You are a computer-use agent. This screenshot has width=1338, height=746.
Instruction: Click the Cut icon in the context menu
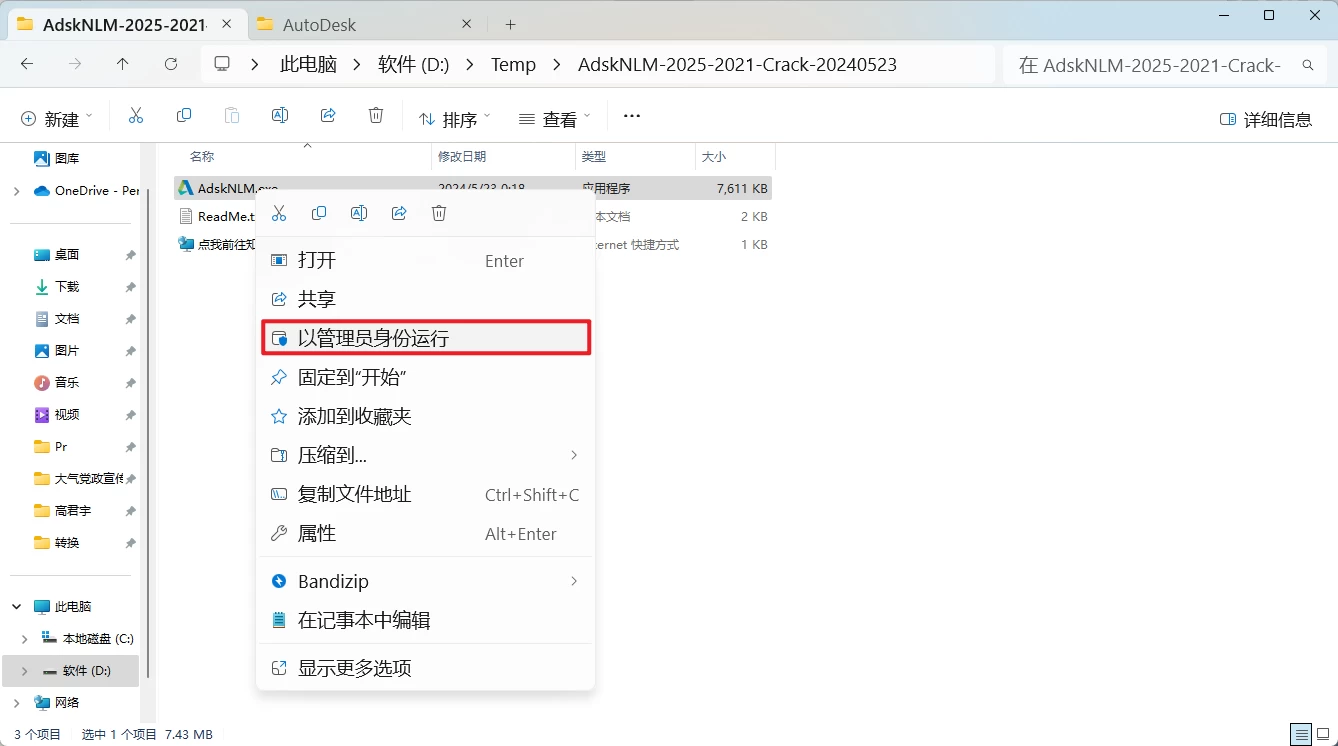pyautogui.click(x=279, y=213)
